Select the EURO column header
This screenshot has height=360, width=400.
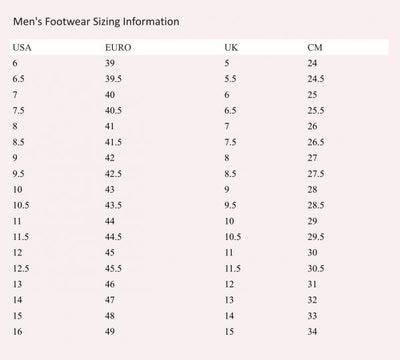point(118,48)
